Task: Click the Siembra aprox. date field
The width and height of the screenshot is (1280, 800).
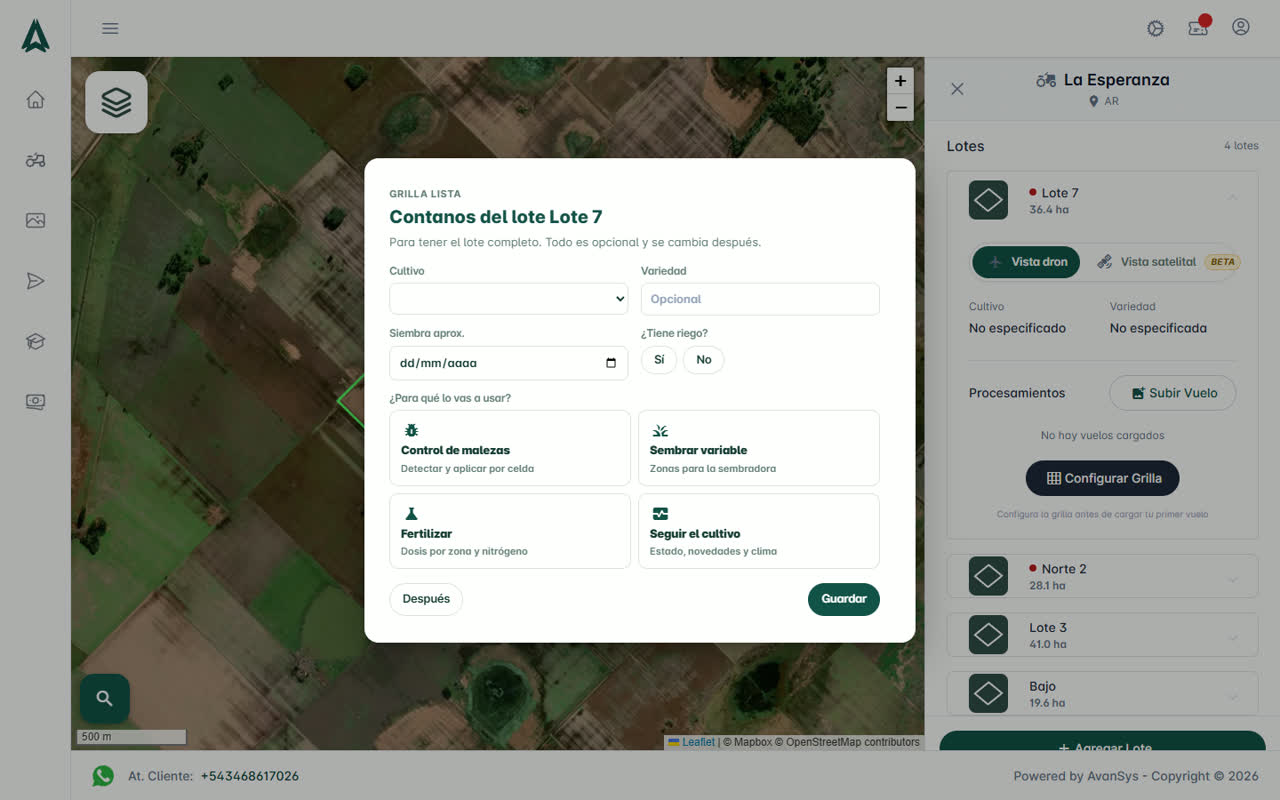Action: point(509,363)
